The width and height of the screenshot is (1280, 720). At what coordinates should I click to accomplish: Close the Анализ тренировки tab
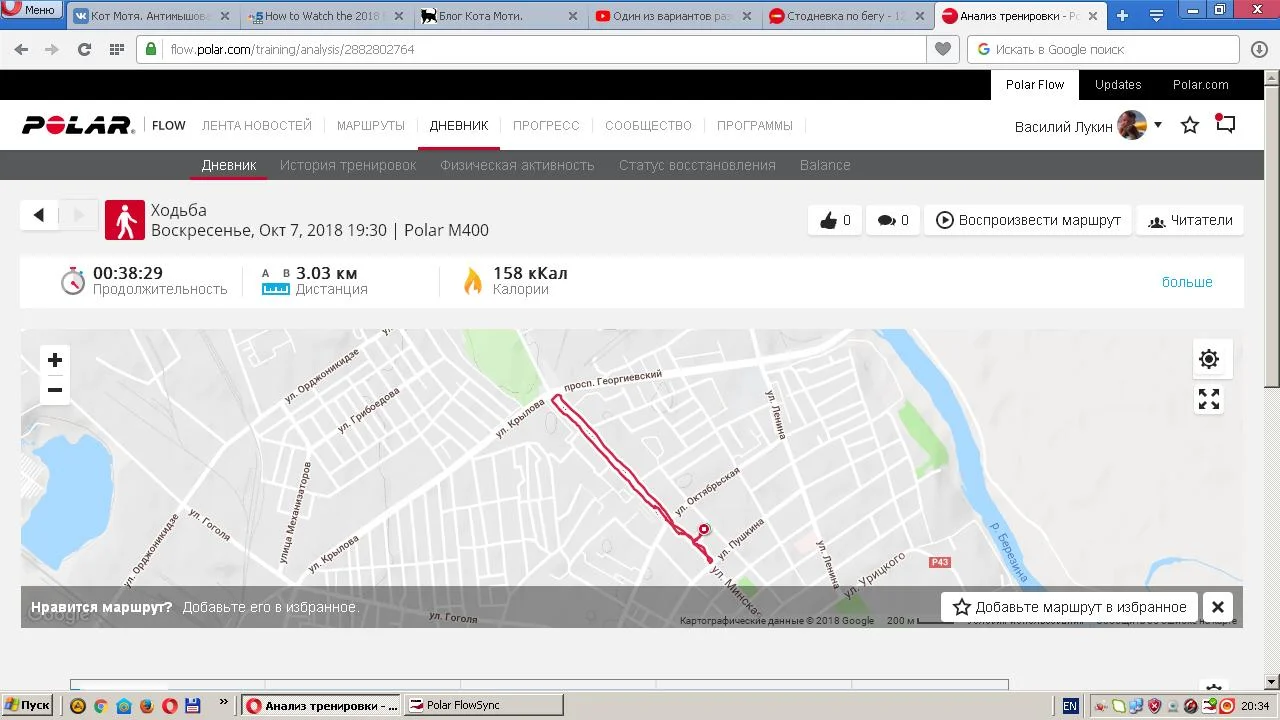[1095, 17]
